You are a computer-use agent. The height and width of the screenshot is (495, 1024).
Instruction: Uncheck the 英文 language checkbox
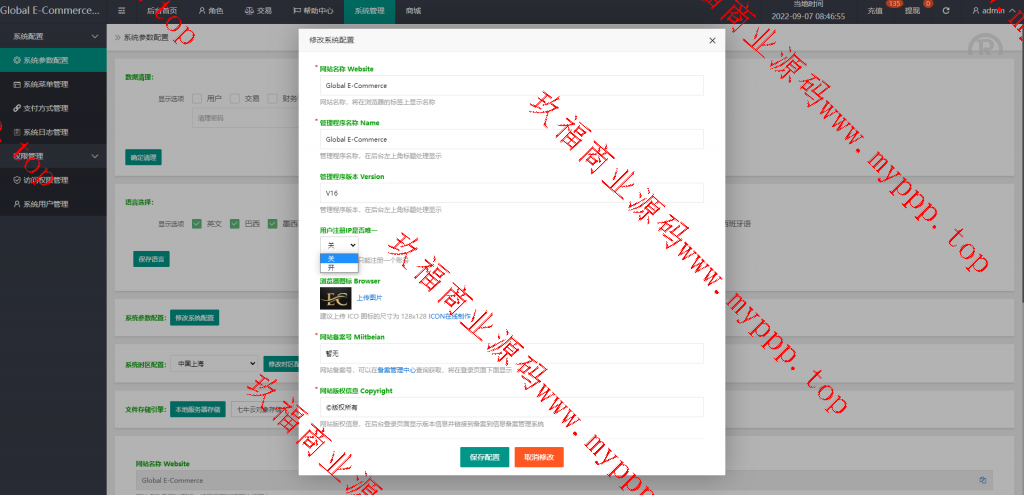point(197,223)
